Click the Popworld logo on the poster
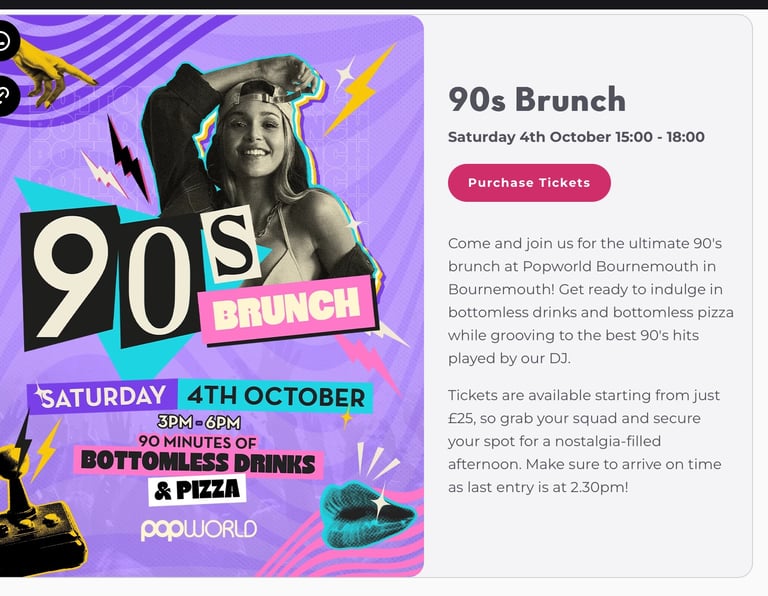Viewport: 768px width, 596px height. (198, 528)
